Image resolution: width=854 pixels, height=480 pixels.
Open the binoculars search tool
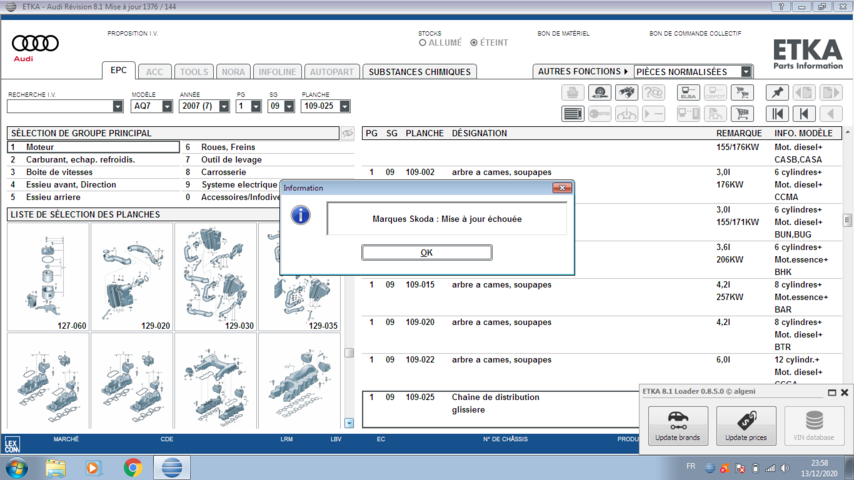pyautogui.click(x=626, y=93)
